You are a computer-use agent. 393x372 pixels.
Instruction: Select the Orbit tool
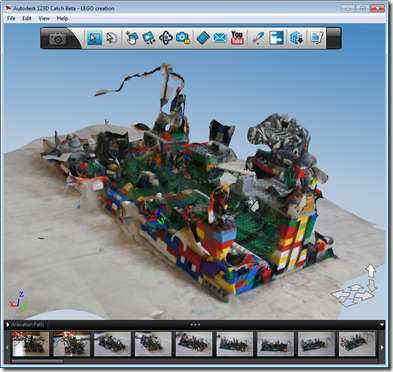(166, 38)
